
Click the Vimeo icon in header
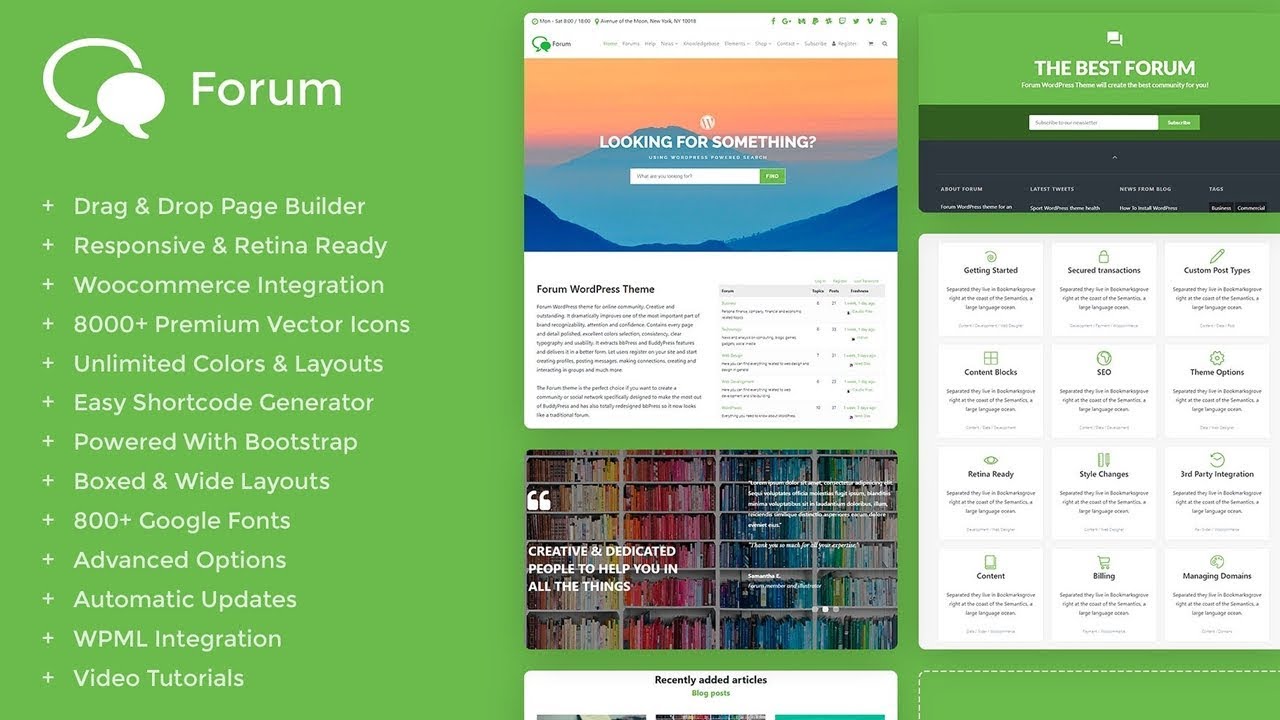pyautogui.click(x=870, y=21)
